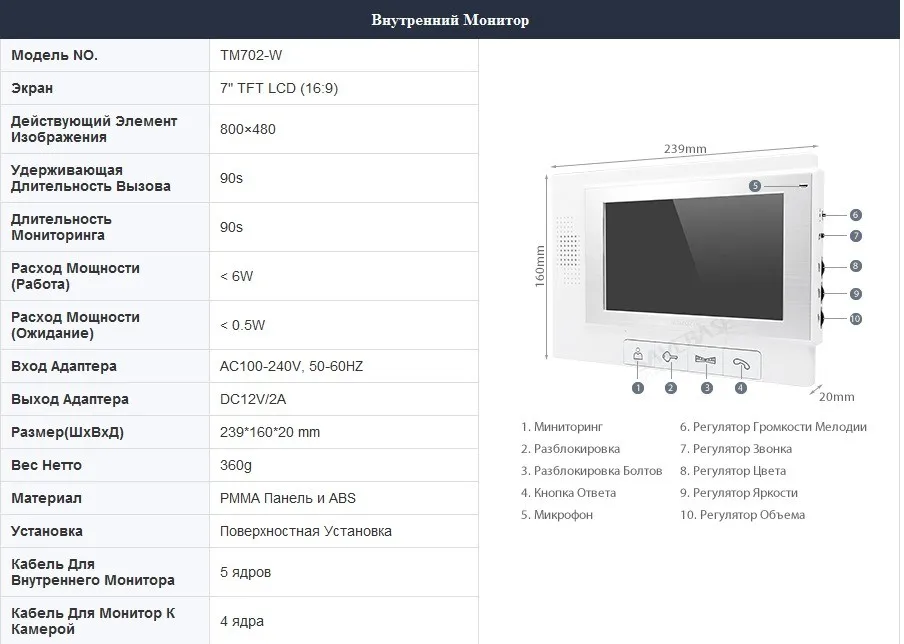Click the monitoring person icon on the device
Image resolution: width=904 pixels, height=644 pixels.
pos(638,354)
